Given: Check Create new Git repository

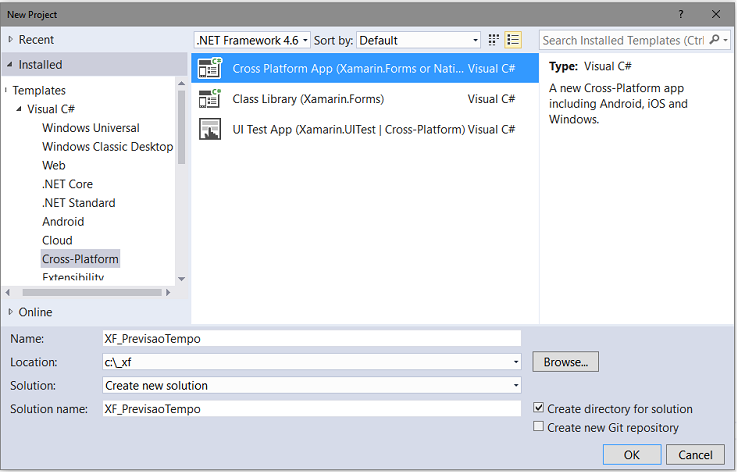Looking at the screenshot, I should (538, 426).
